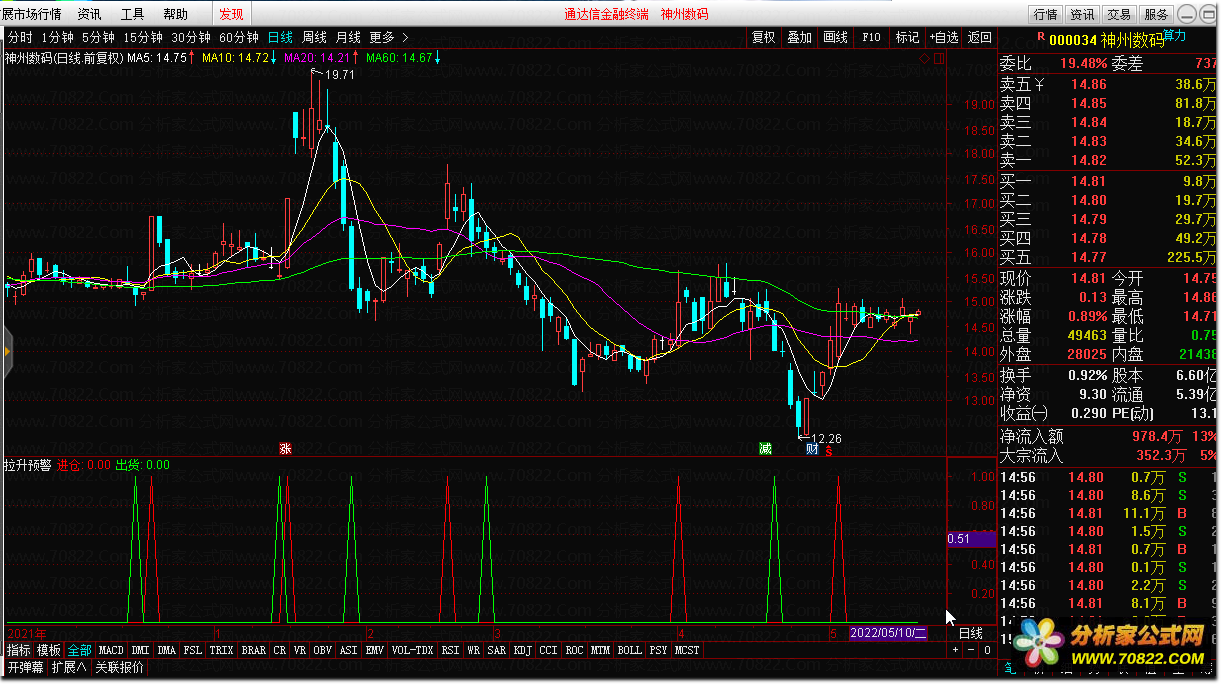This screenshot has height=684, width=1222.
Task: Open the 画线 drawing tools
Action: [x=836, y=37]
